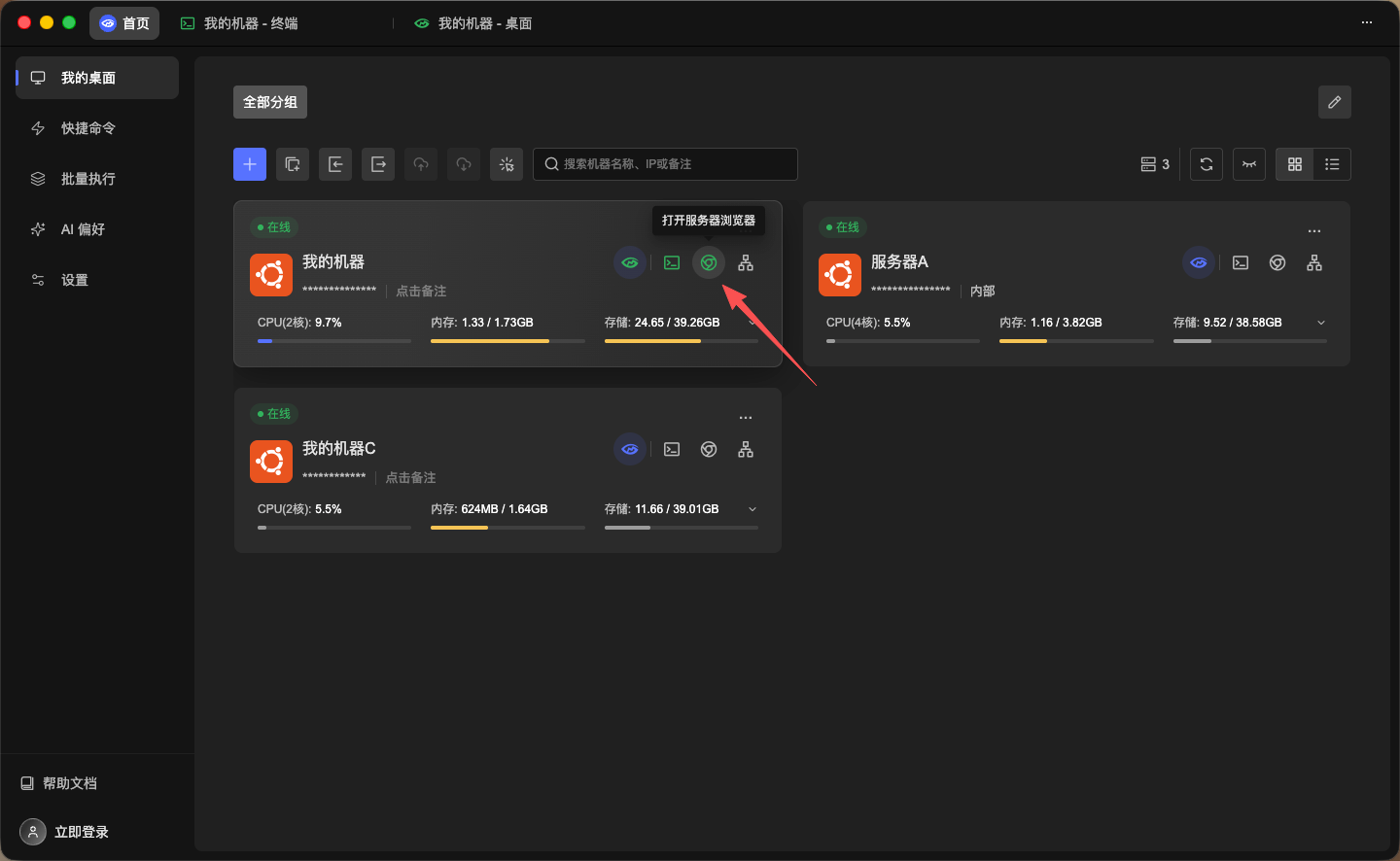Open server browser for 服务器A

click(x=1277, y=262)
